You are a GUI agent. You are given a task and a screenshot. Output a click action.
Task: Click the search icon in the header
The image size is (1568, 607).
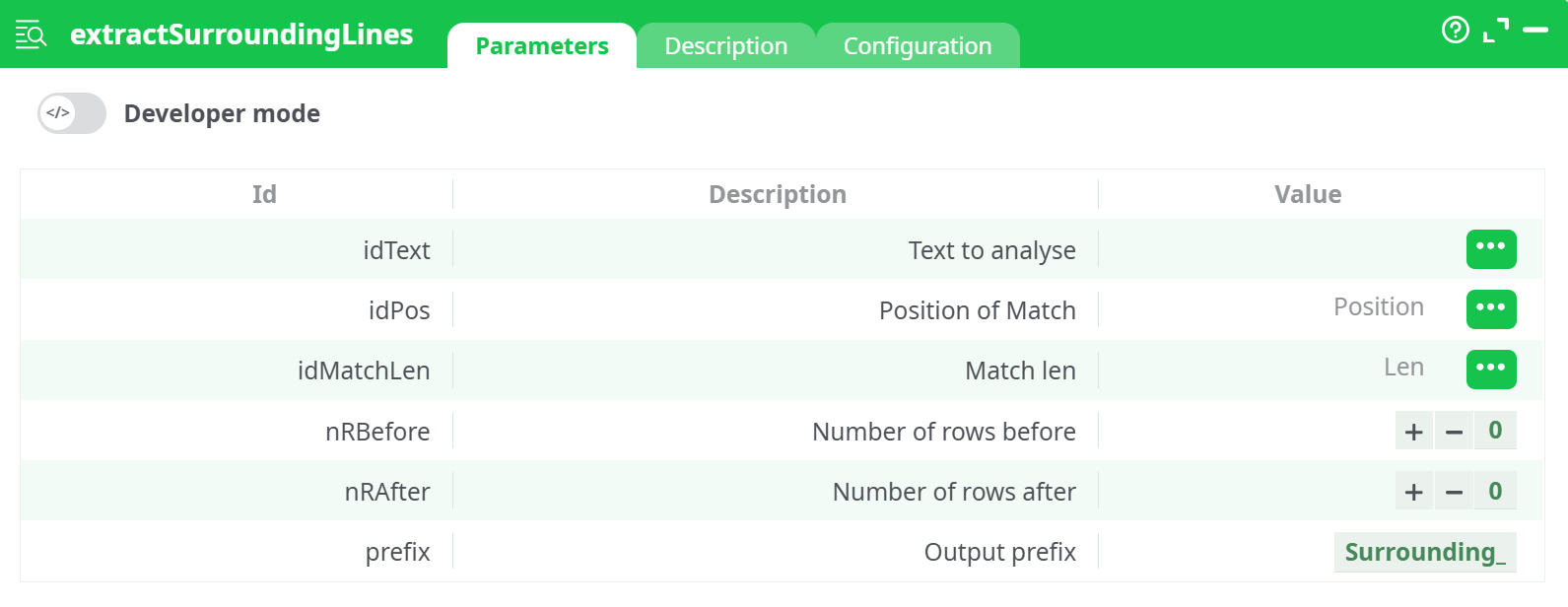tap(30, 33)
